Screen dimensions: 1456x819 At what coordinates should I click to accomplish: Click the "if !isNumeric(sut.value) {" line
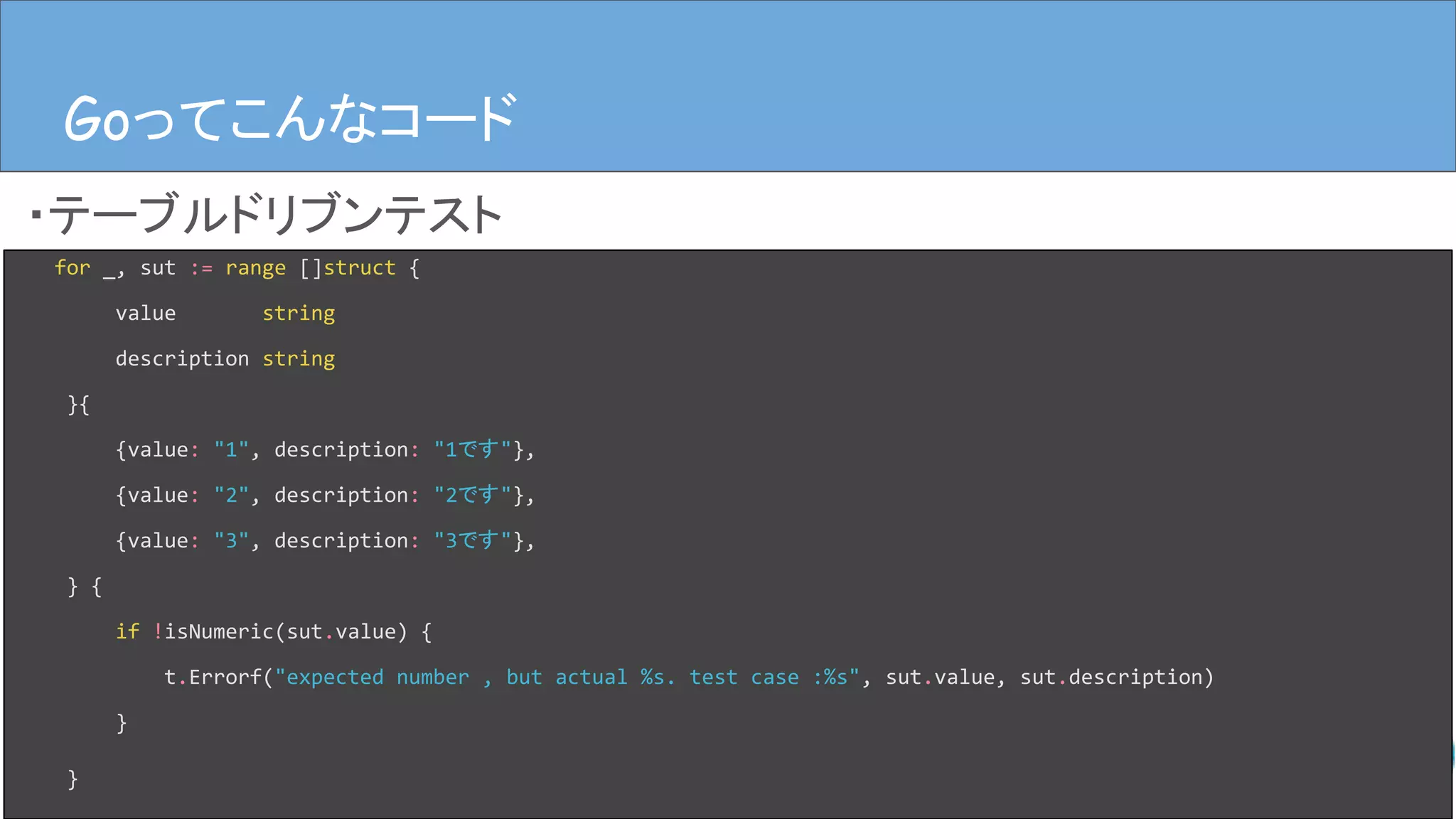pos(274,632)
